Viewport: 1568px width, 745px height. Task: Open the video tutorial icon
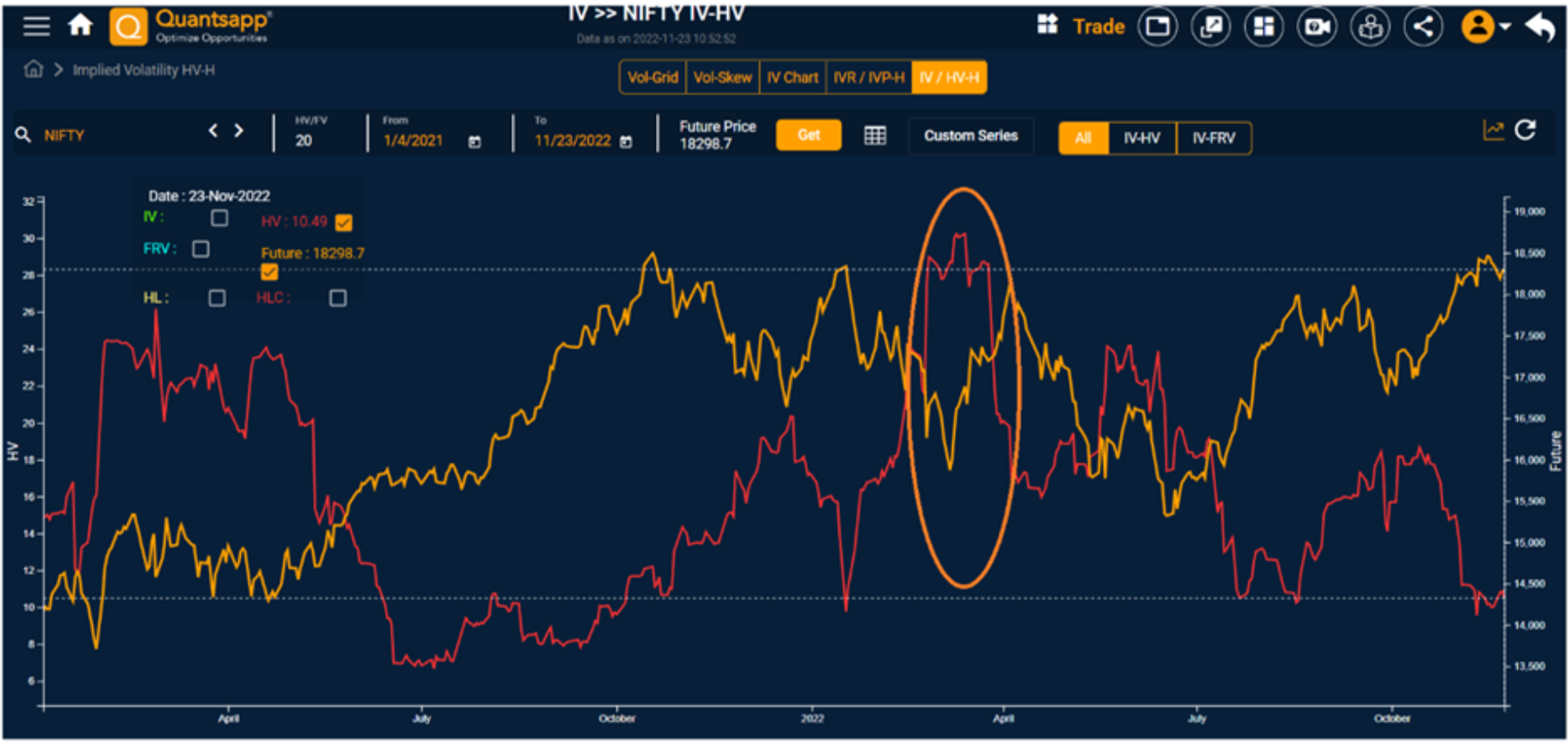click(x=1317, y=25)
